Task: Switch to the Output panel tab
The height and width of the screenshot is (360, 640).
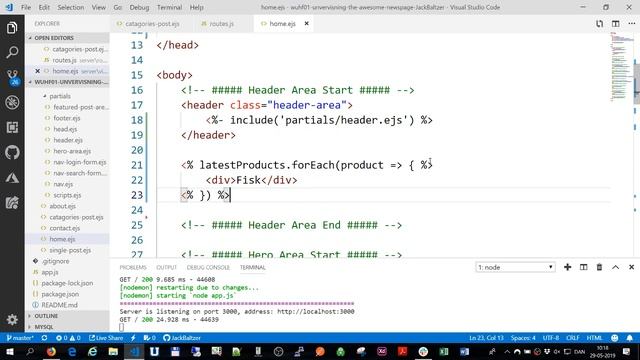Action: coord(167,267)
